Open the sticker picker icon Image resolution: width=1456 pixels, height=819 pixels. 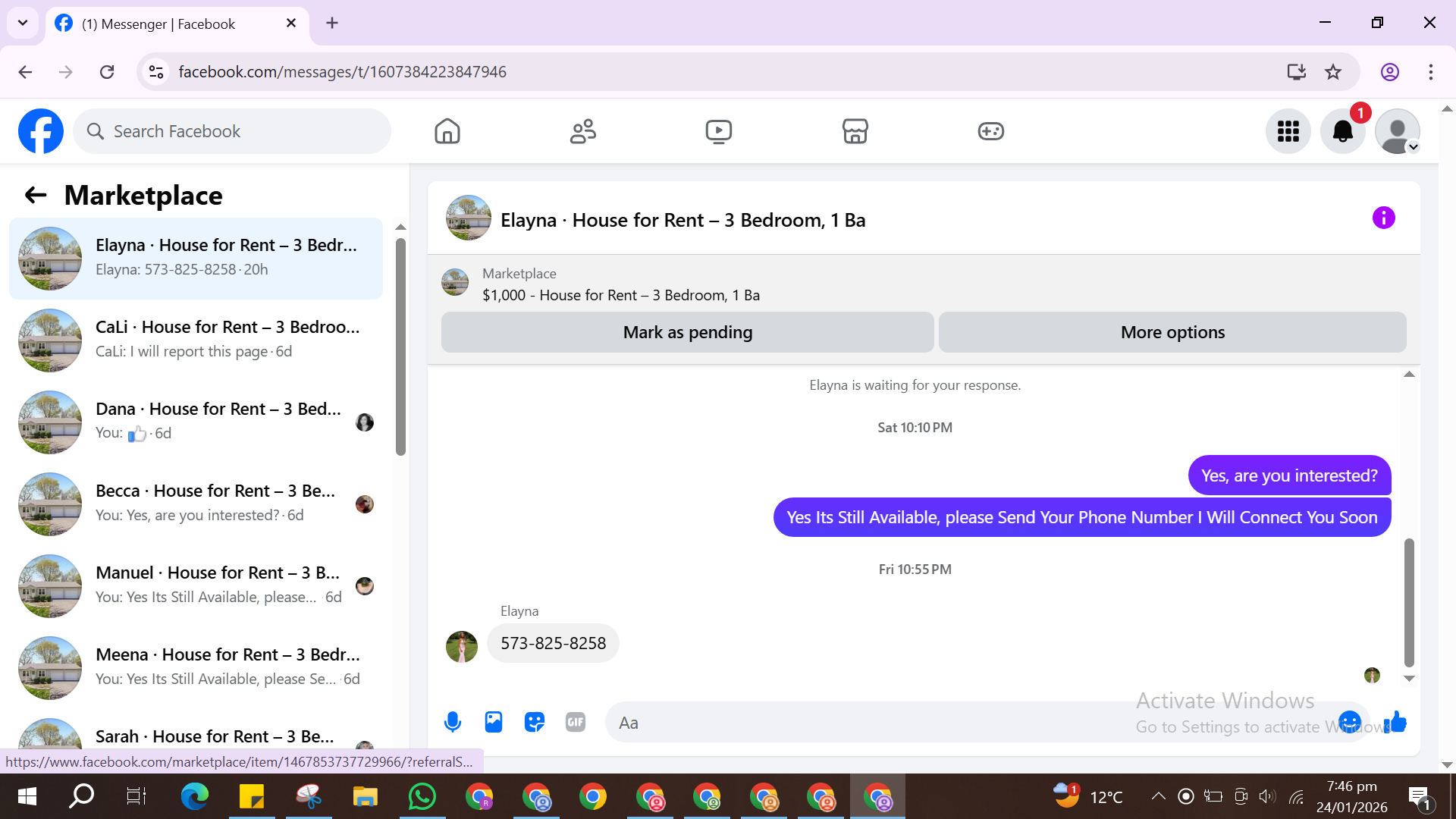[x=535, y=722]
